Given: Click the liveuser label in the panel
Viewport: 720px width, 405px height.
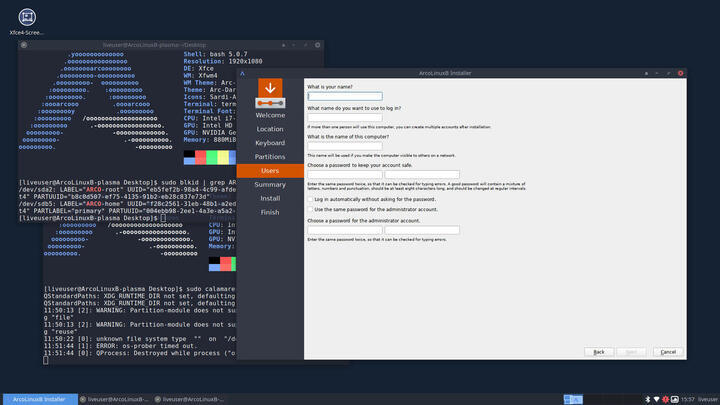Looking at the screenshot, I should pos(708,399).
